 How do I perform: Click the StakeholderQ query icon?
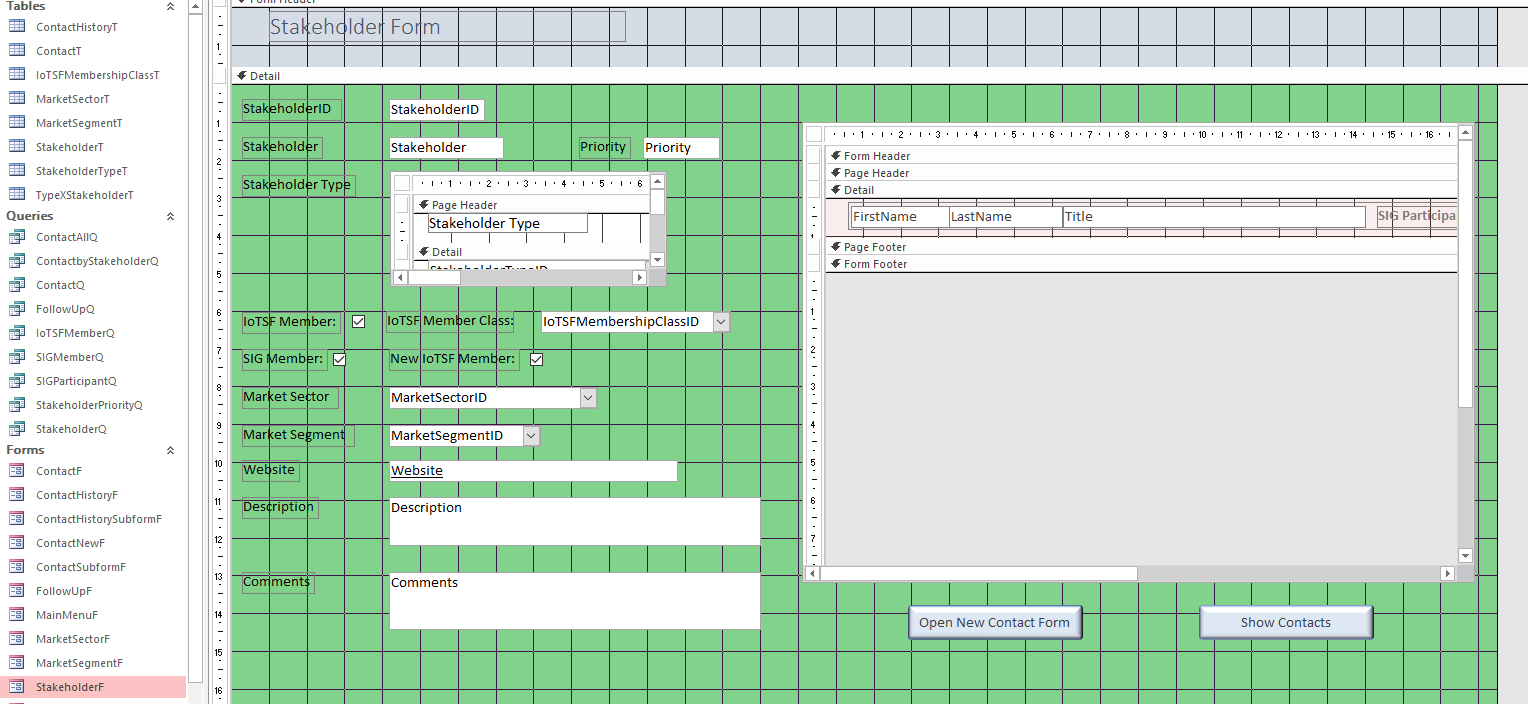point(17,428)
